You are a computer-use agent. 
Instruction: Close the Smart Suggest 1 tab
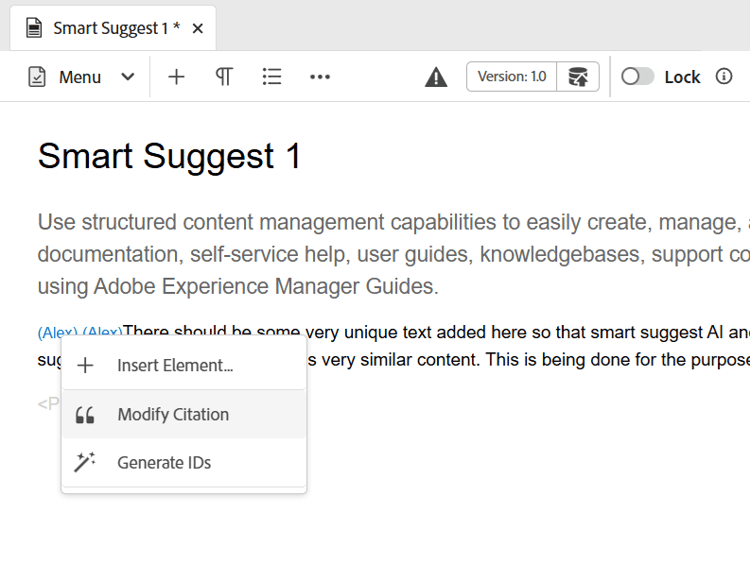pyautogui.click(x=198, y=28)
